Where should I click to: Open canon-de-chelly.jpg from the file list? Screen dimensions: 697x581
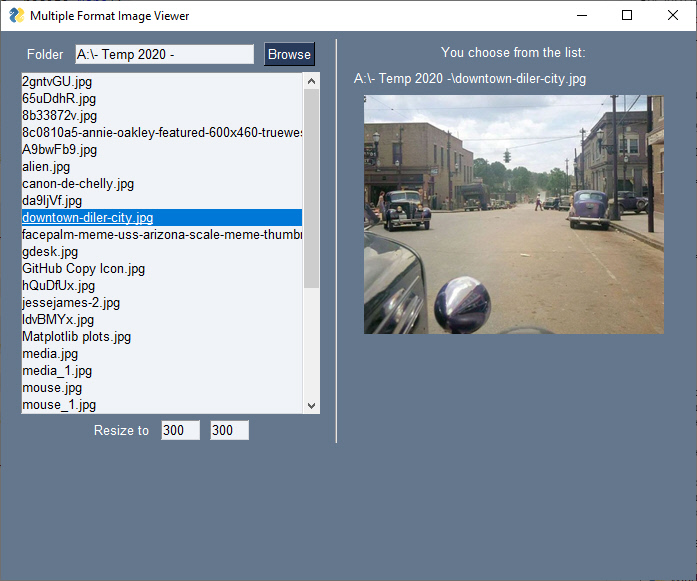78,183
